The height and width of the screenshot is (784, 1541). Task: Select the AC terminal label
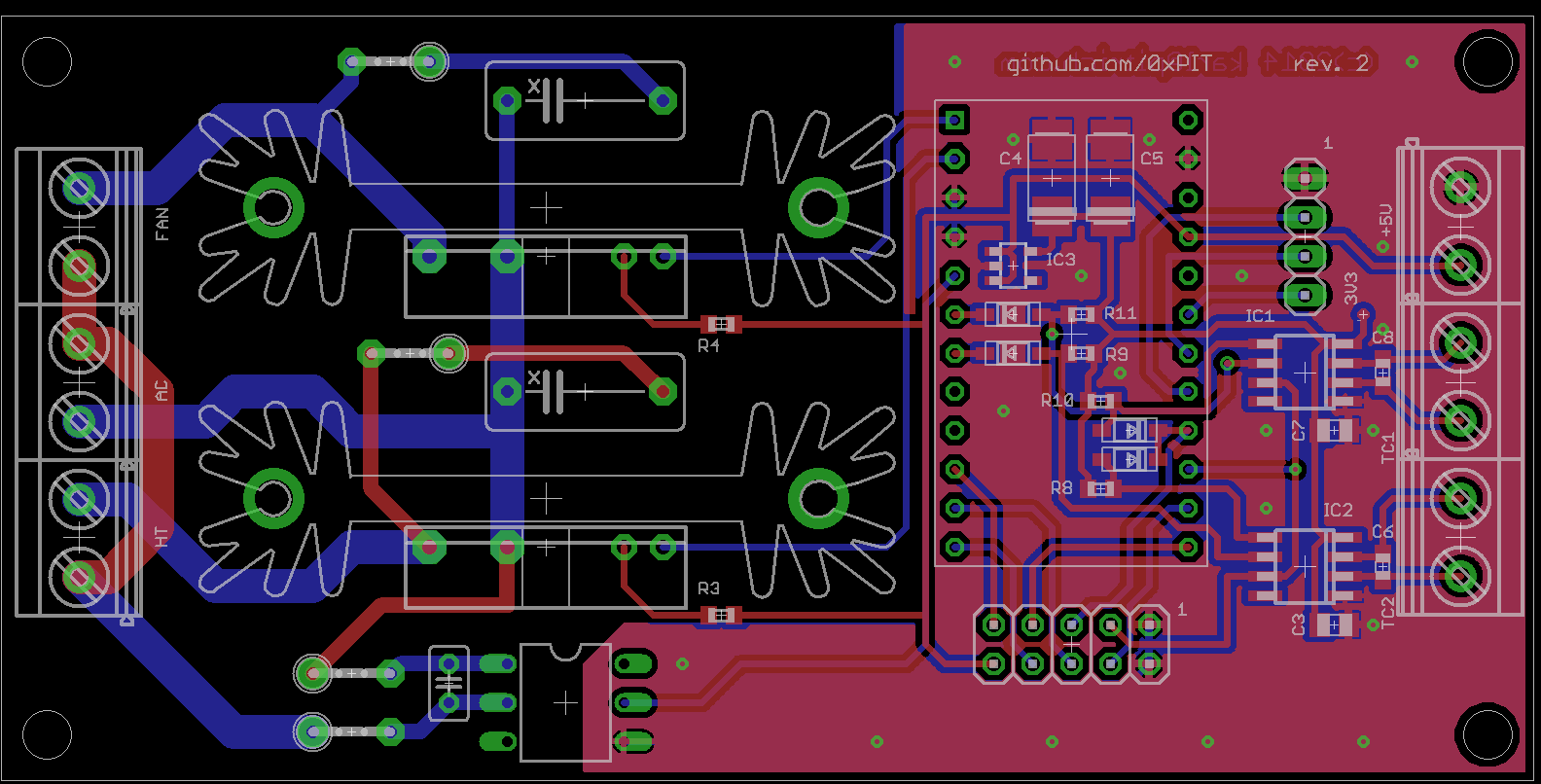coord(161,390)
